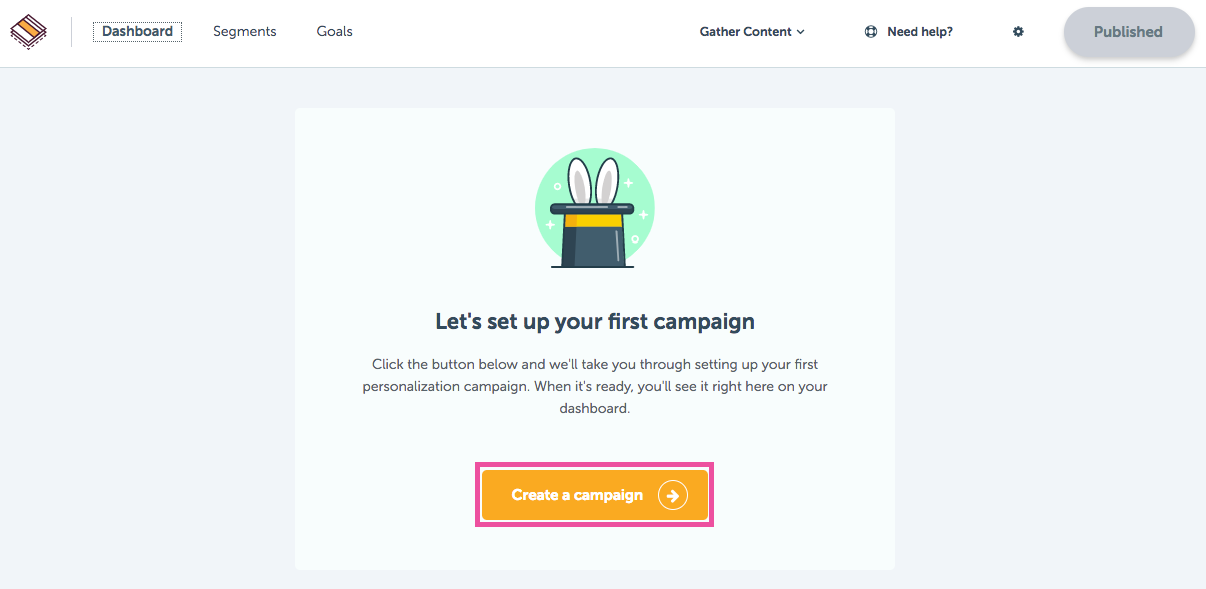Click the "Let's set up your first campaign" heading
The image size is (1206, 589).
pos(595,322)
